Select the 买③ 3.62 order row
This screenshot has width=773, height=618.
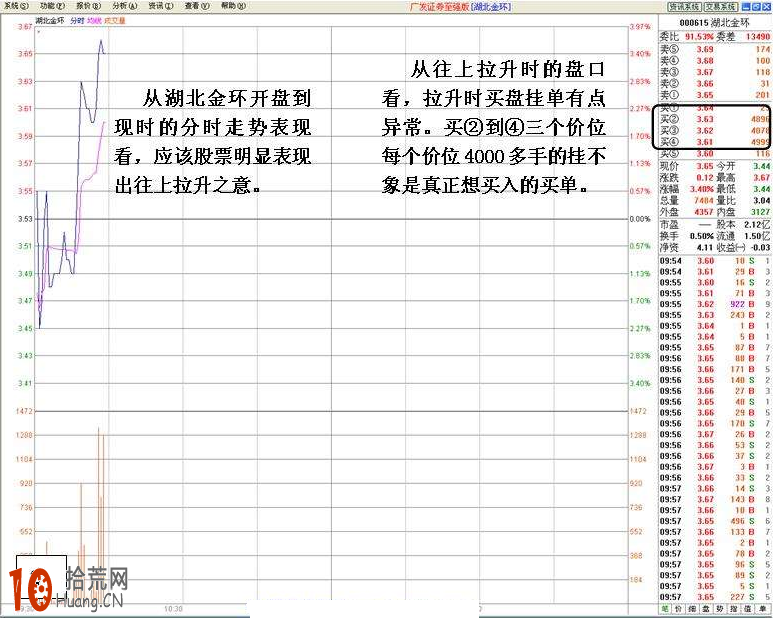pos(715,131)
